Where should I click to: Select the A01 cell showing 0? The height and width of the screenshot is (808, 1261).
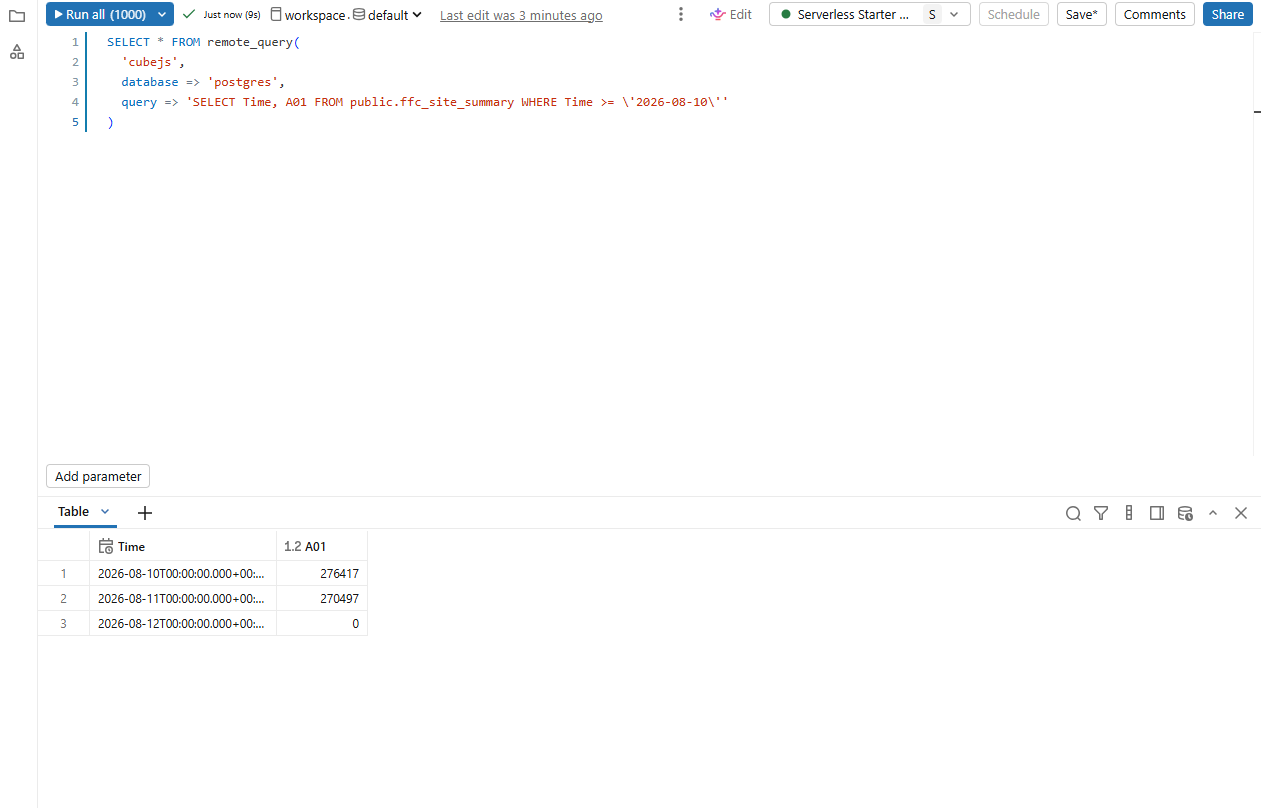(x=322, y=623)
